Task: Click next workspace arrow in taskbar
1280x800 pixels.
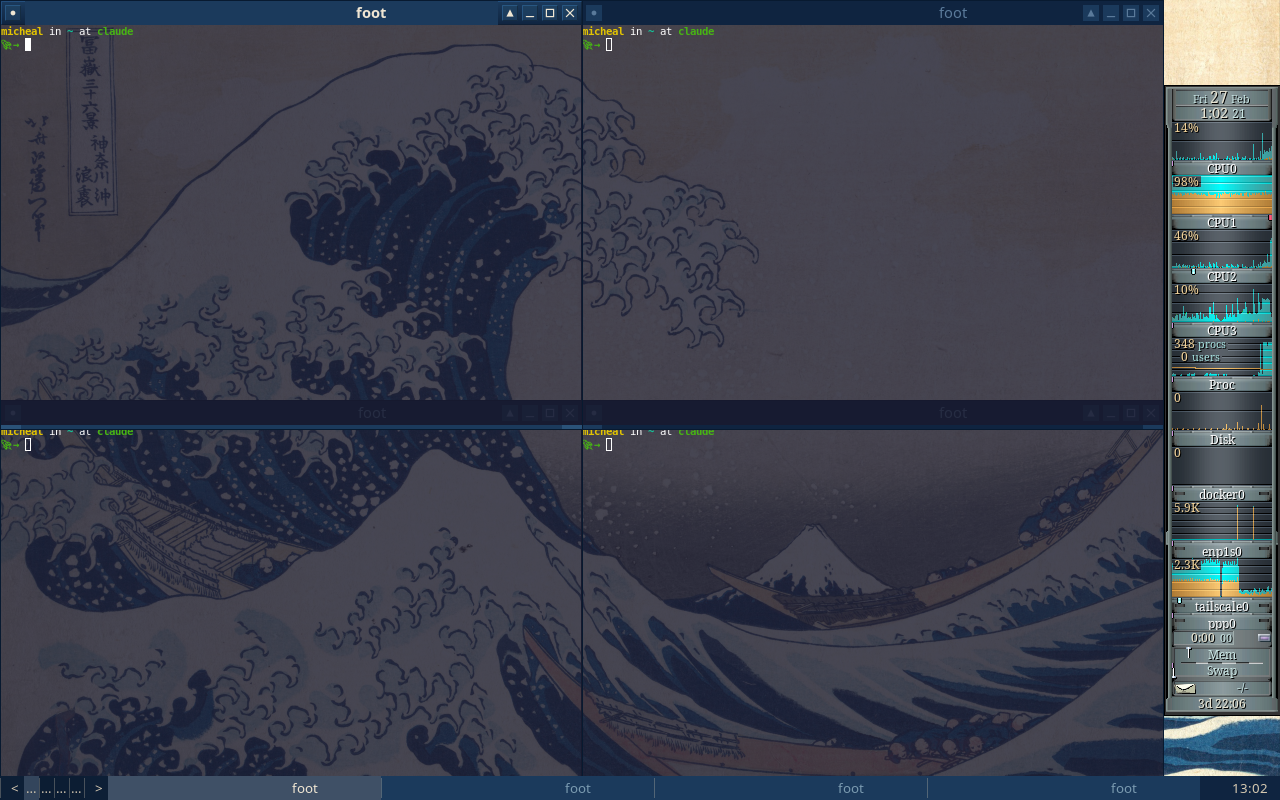Action: [x=98, y=788]
